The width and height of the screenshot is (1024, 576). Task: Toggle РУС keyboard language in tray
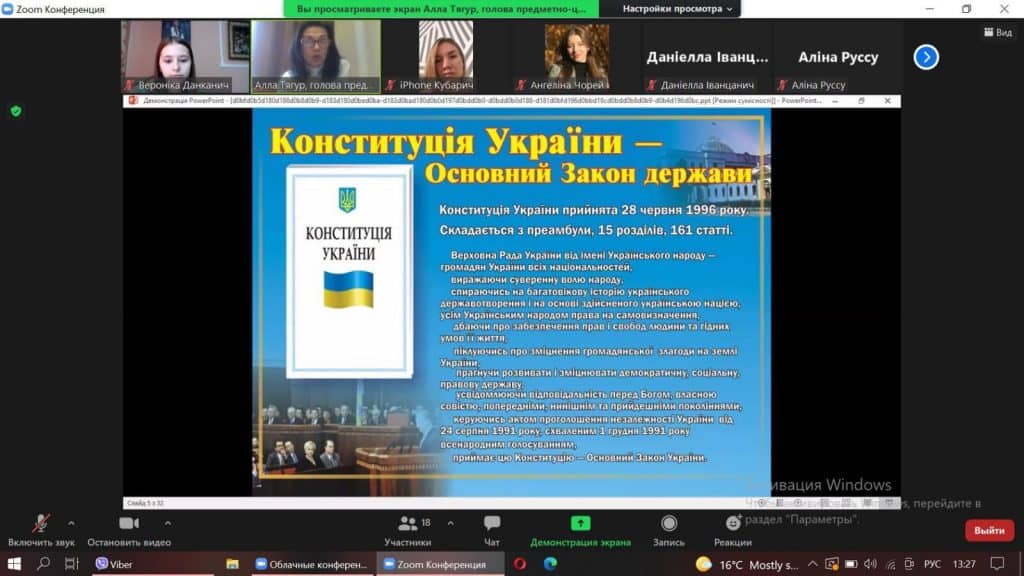932,564
